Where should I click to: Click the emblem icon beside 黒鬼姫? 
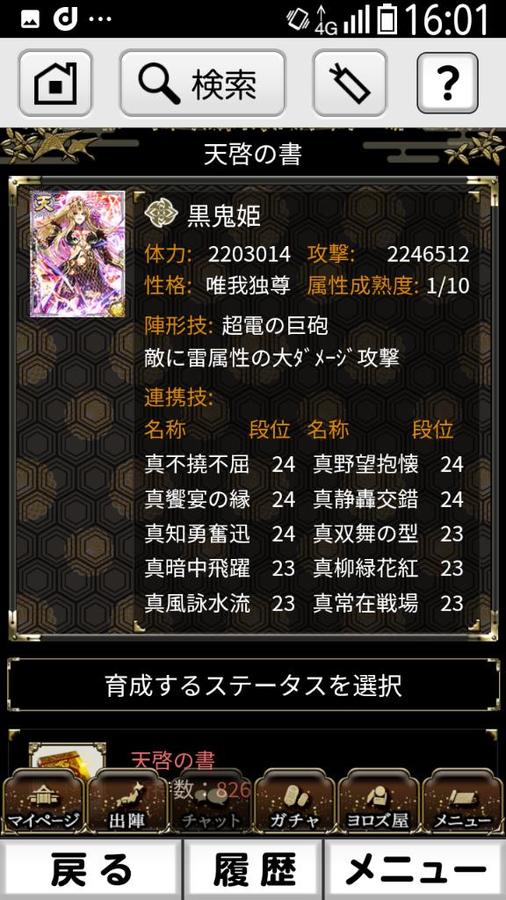pos(161,215)
